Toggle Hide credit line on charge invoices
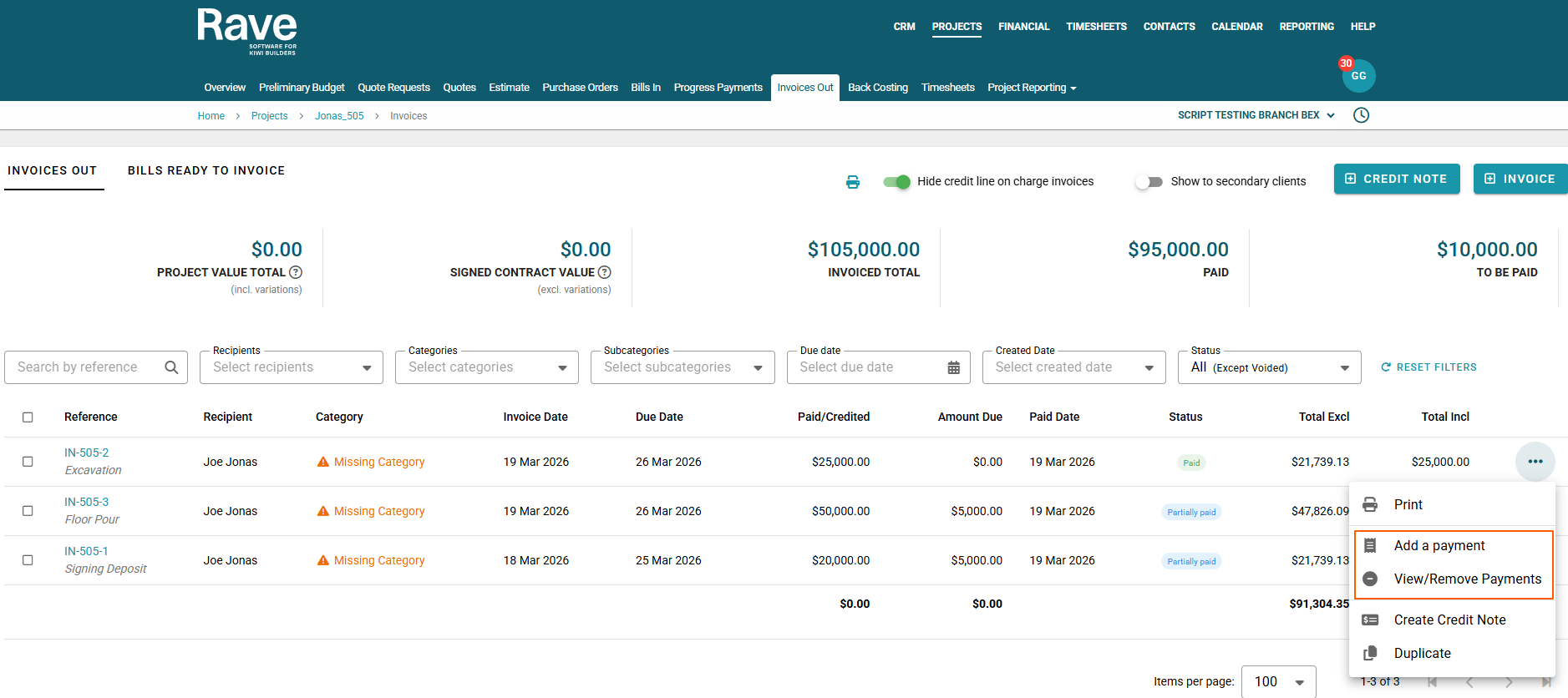Viewport: 1568px width, 698px height. (x=896, y=182)
